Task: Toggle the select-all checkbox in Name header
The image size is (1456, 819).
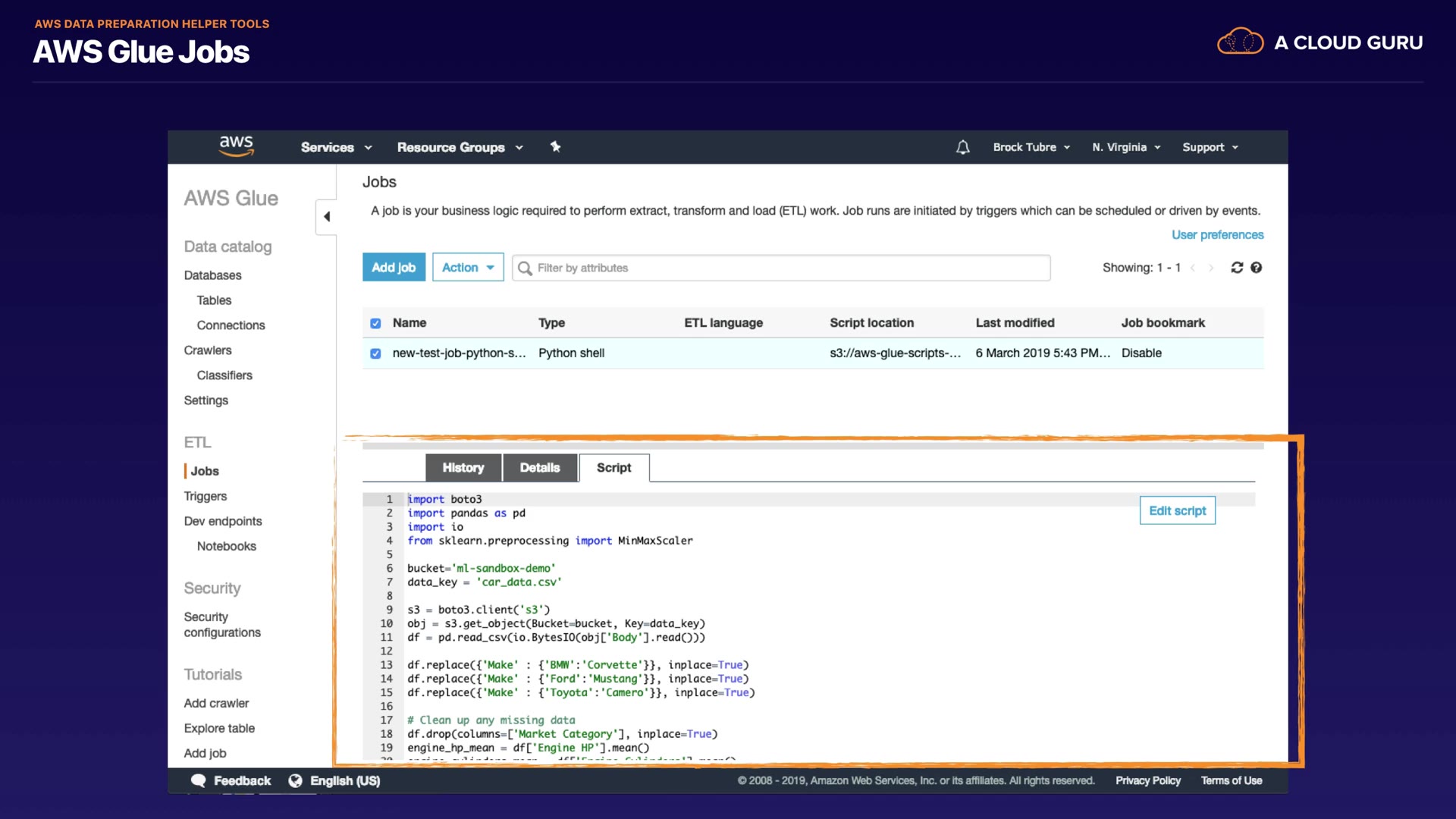Action: (375, 323)
